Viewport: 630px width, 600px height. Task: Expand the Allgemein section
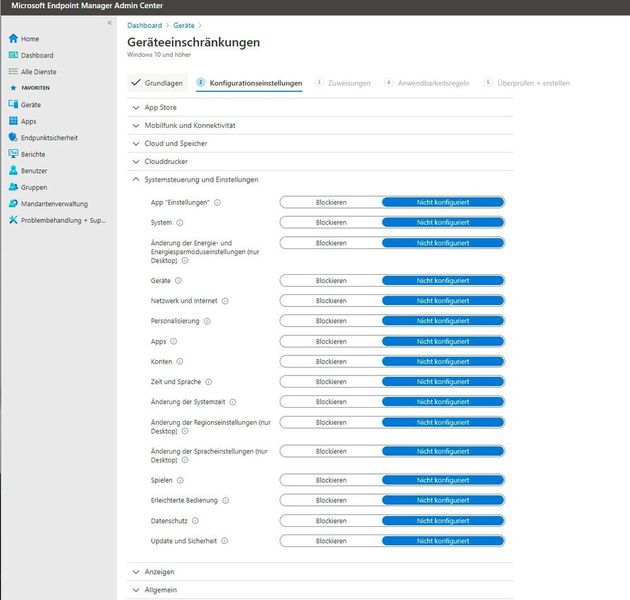coord(320,590)
